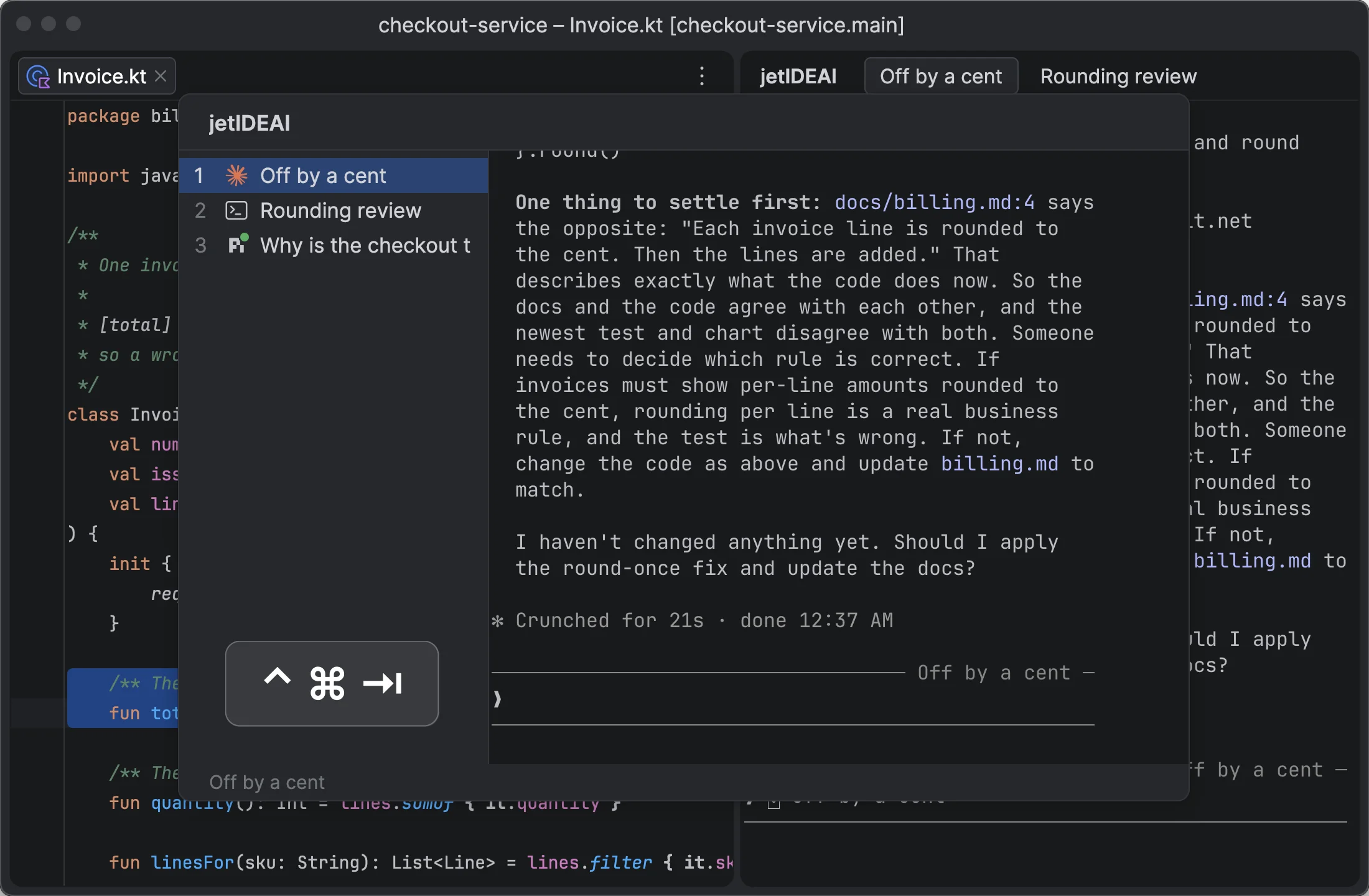Open the billing.md link in the popup
The width and height of the screenshot is (1369, 896).
coord(999,464)
